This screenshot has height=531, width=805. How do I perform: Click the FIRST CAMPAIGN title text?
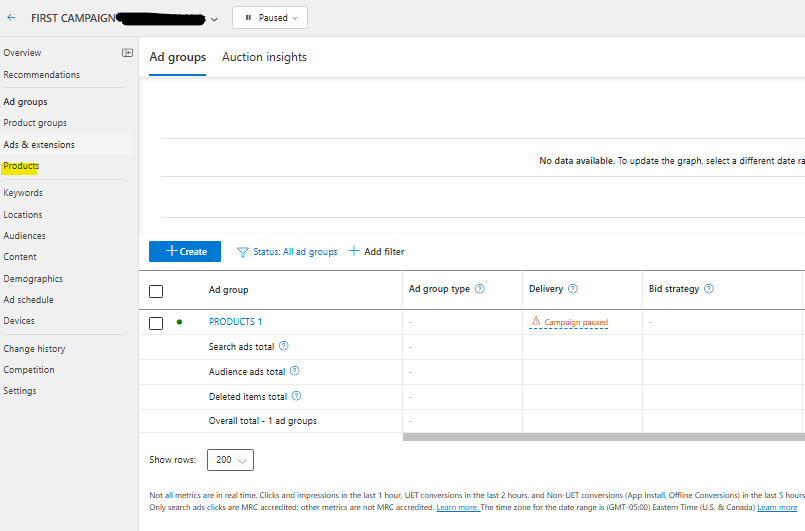pyautogui.click(x=73, y=18)
